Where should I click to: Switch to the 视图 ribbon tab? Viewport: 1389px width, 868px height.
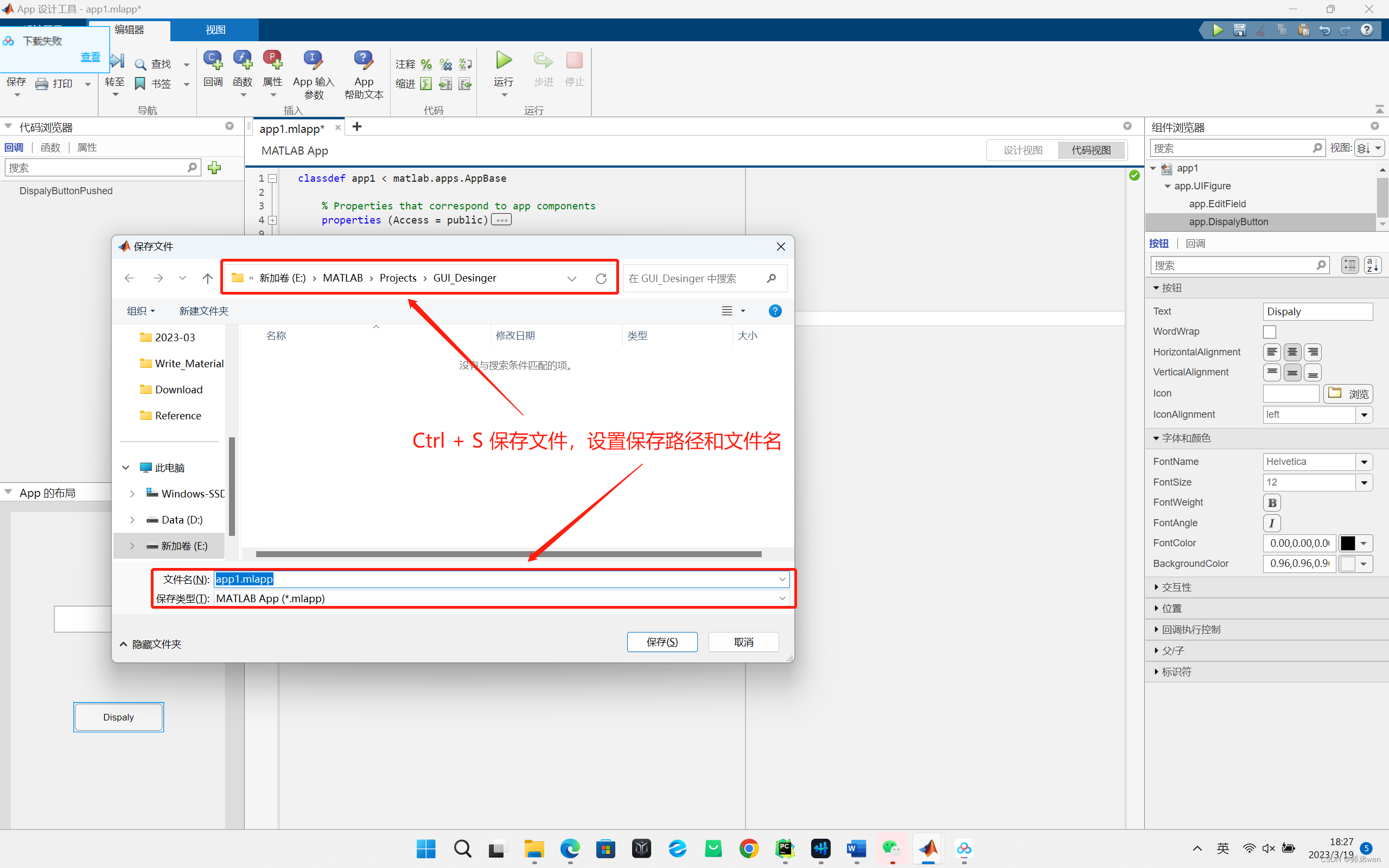click(215, 30)
